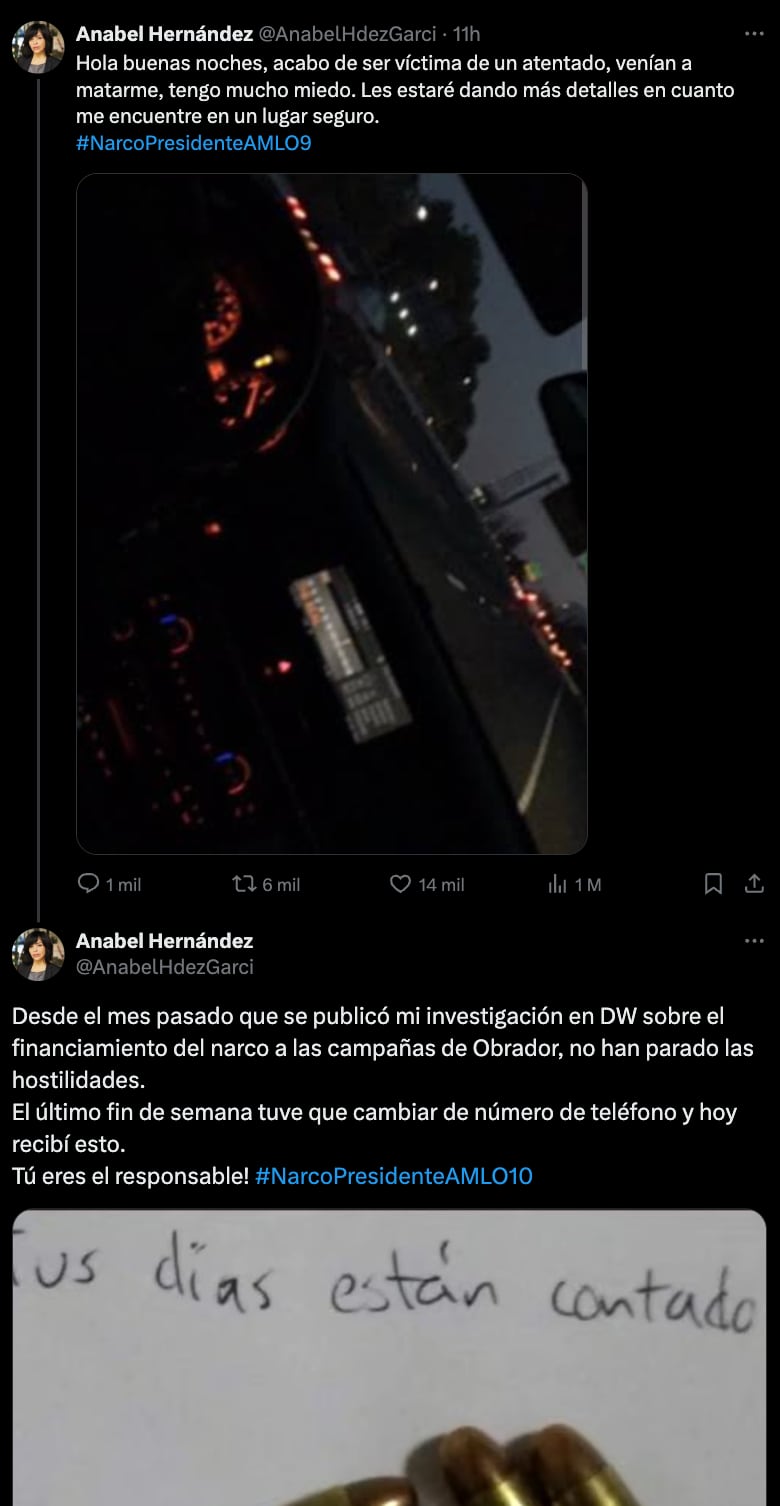Reply to the first tweet via comment icon
780x1506 pixels.
[x=89, y=884]
